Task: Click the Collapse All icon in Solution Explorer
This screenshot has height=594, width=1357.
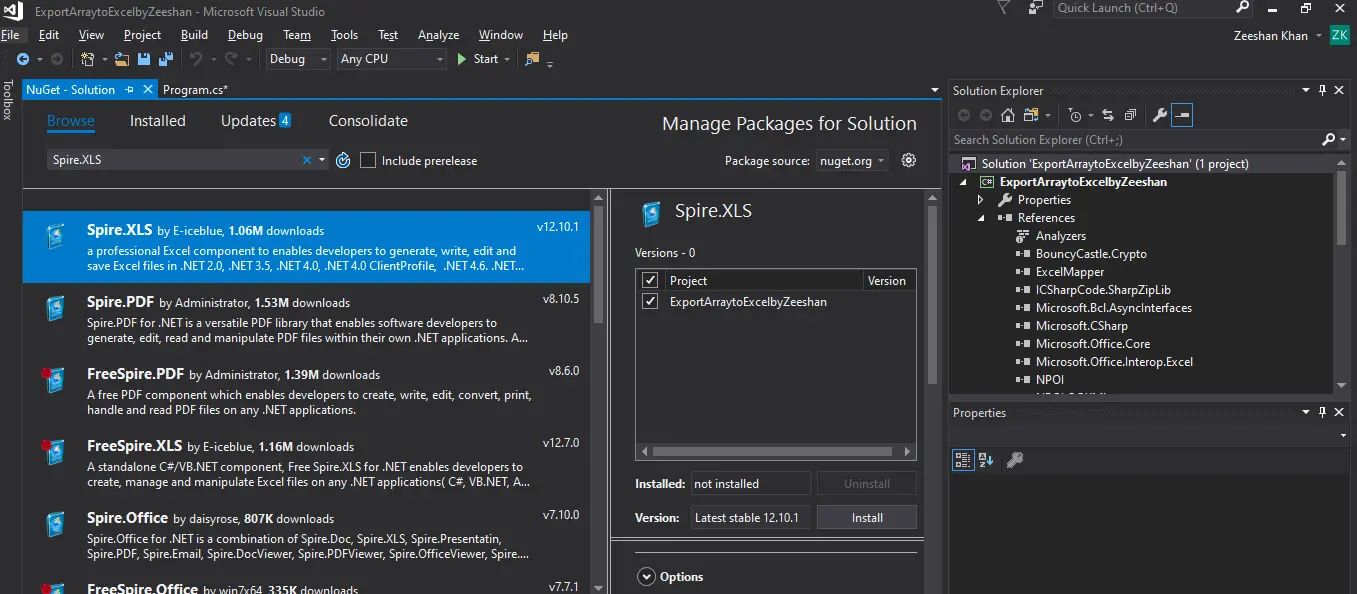Action: pyautogui.click(x=1129, y=115)
